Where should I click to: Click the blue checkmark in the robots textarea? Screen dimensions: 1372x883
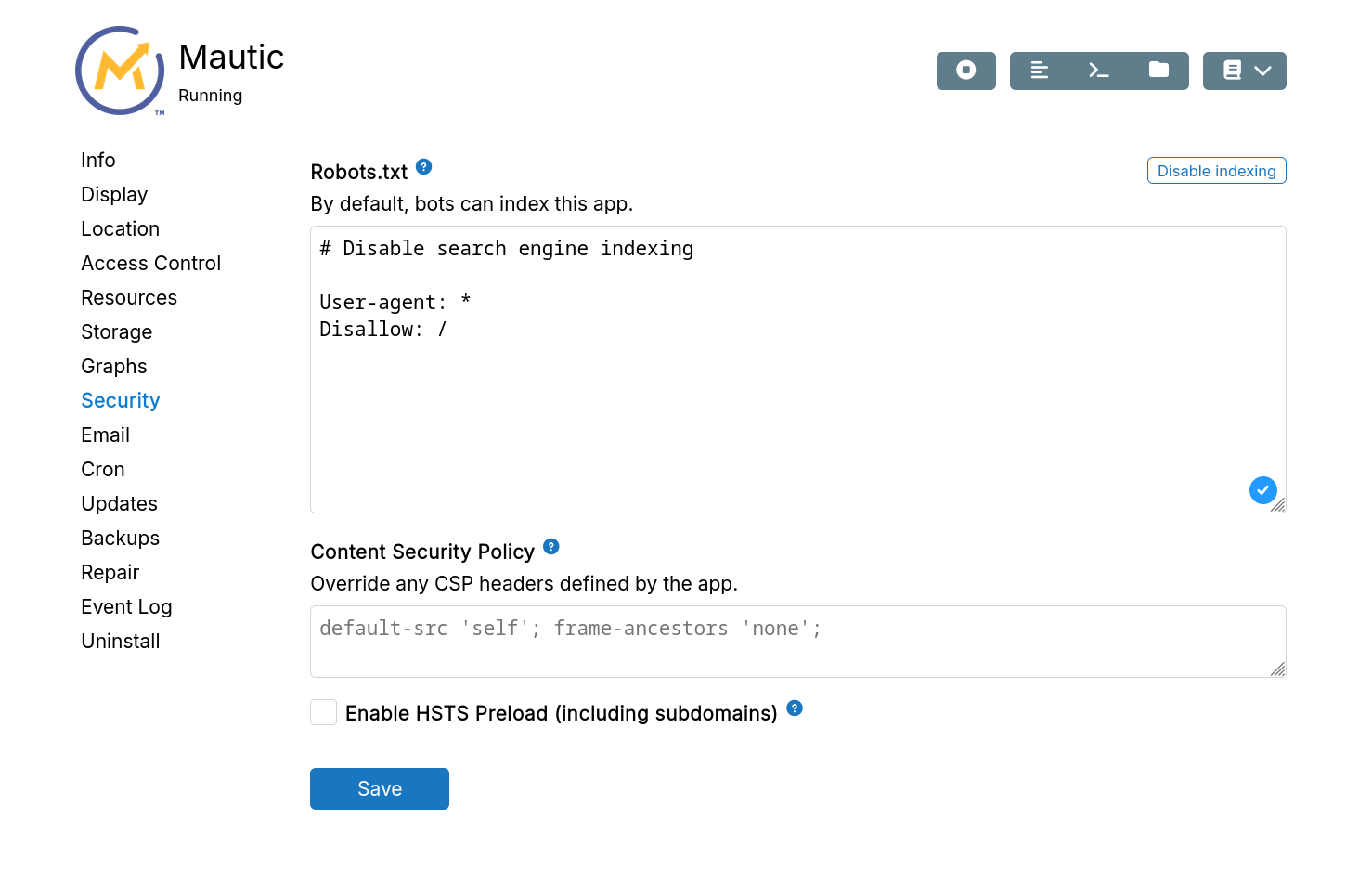click(1262, 490)
